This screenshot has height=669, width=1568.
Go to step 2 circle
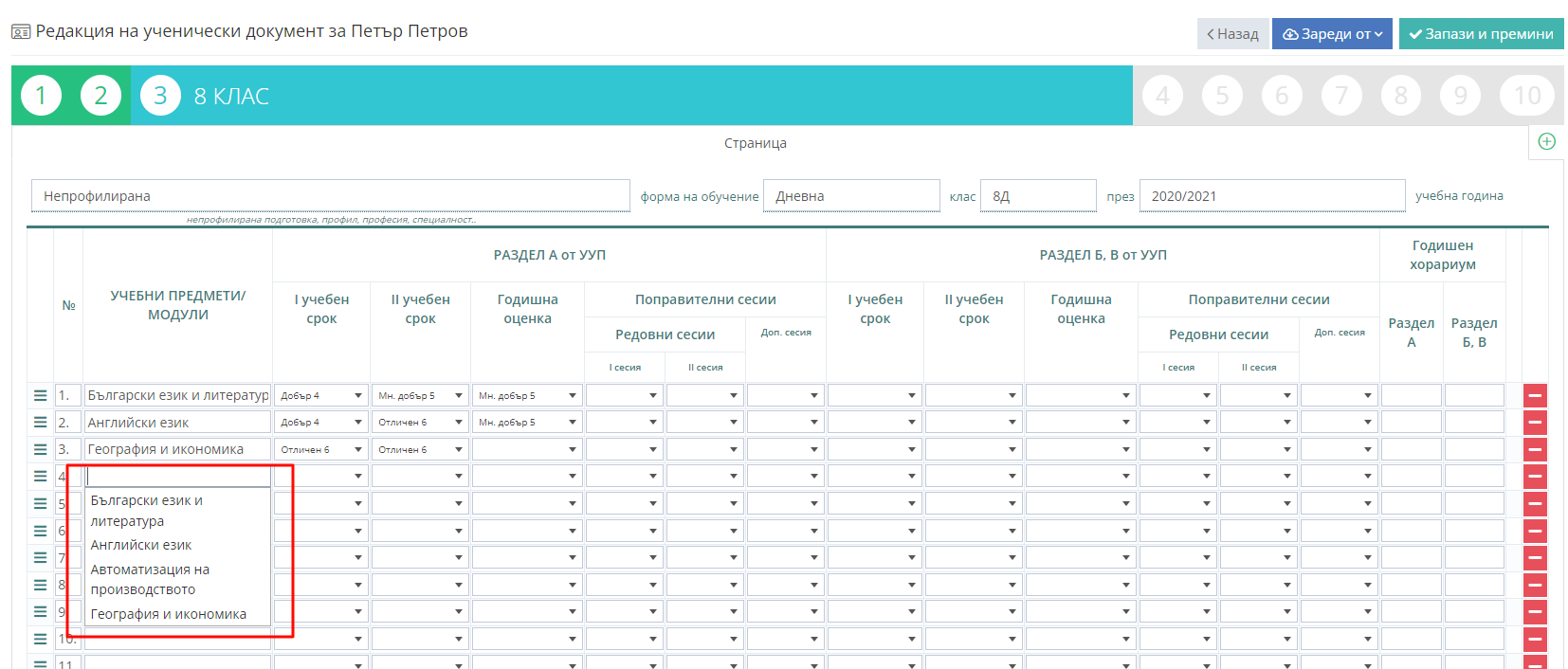(x=100, y=95)
